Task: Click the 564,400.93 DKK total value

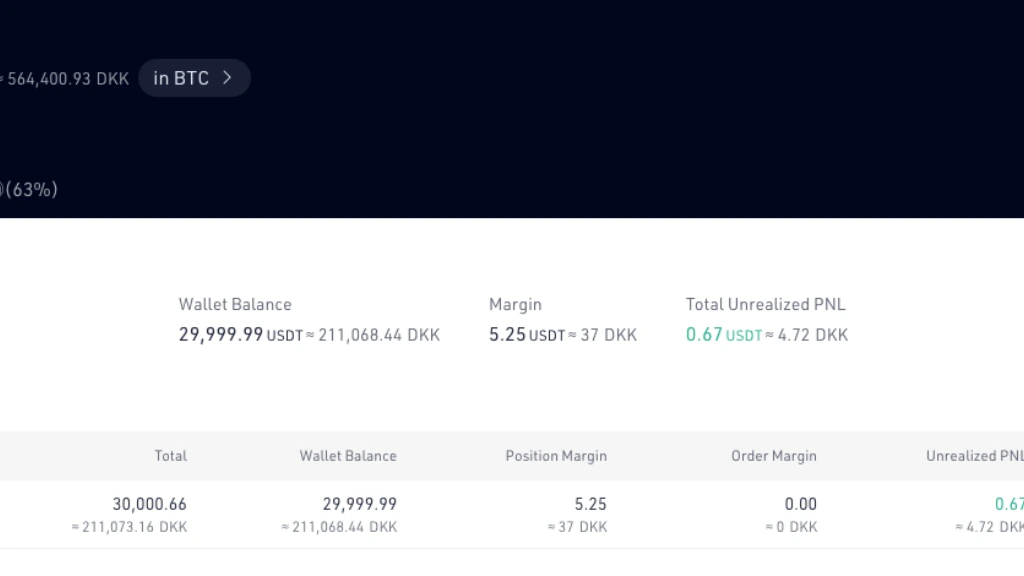Action: (x=65, y=79)
